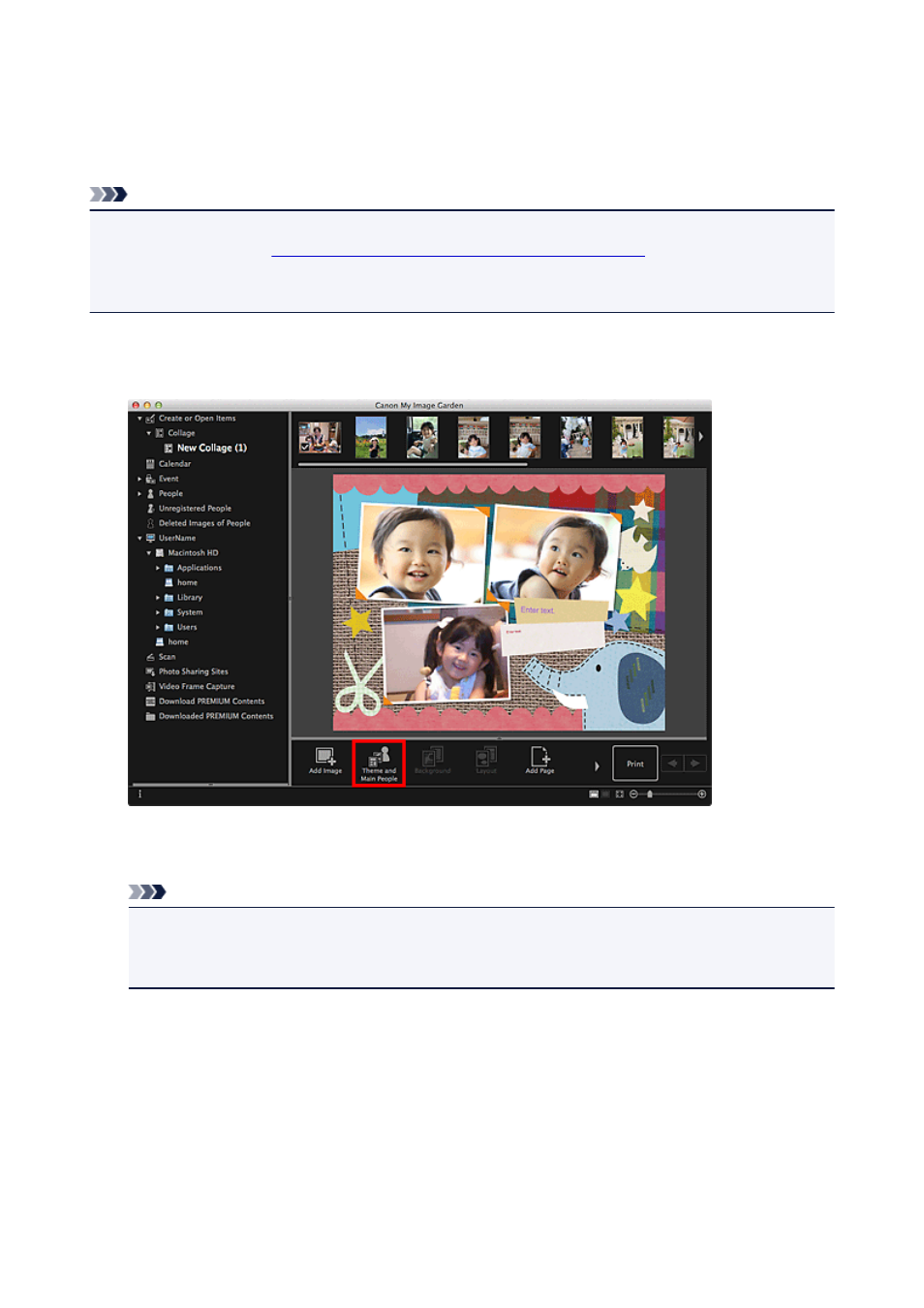Show more toolbar tools with the right arrow

[597, 765]
